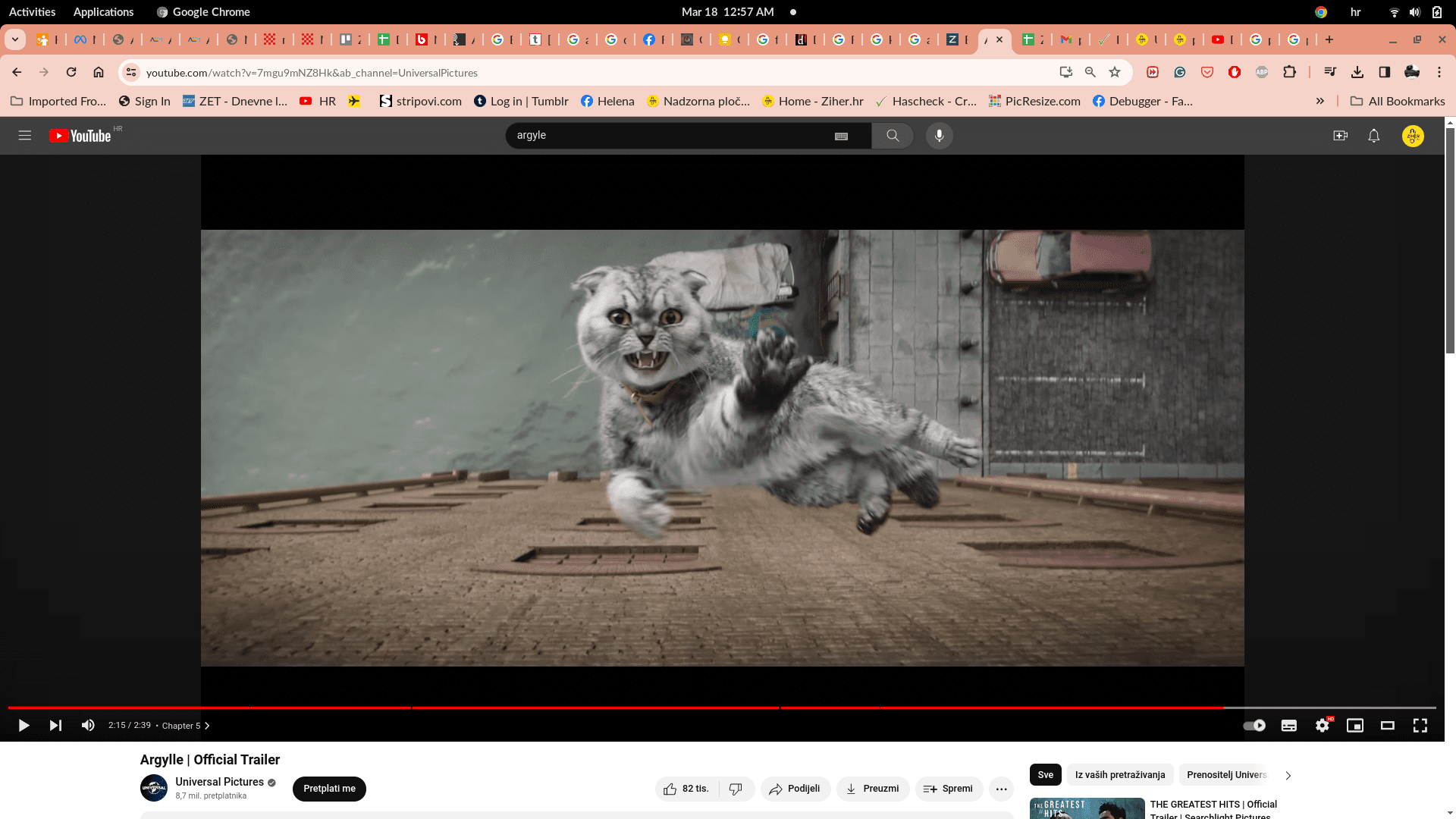
Task: Open the Universal Pictures channel name
Action: [219, 782]
